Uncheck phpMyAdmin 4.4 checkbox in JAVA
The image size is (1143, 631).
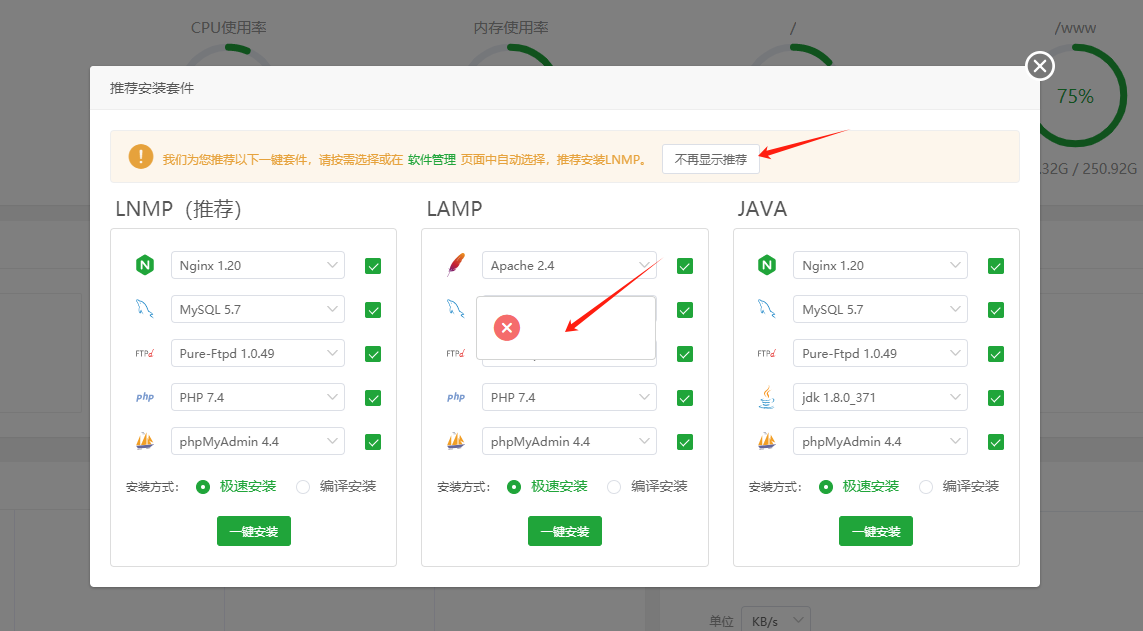(x=996, y=442)
